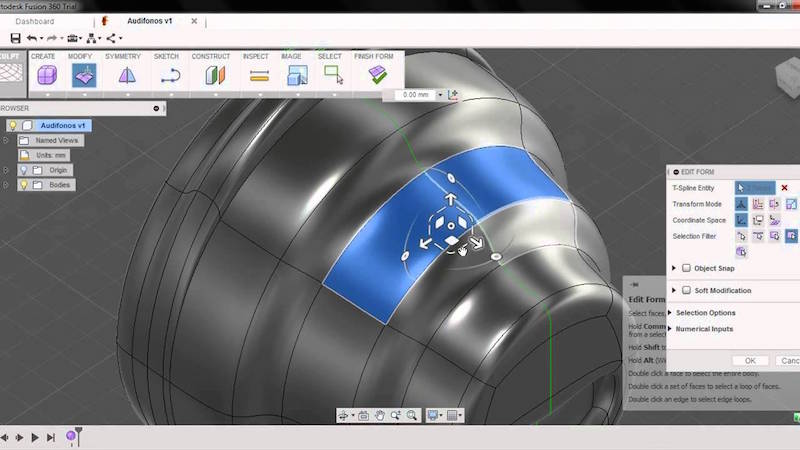Image resolution: width=800 pixels, height=450 pixels.
Task: Switch to the Dashboard tab
Action: click(x=35, y=21)
